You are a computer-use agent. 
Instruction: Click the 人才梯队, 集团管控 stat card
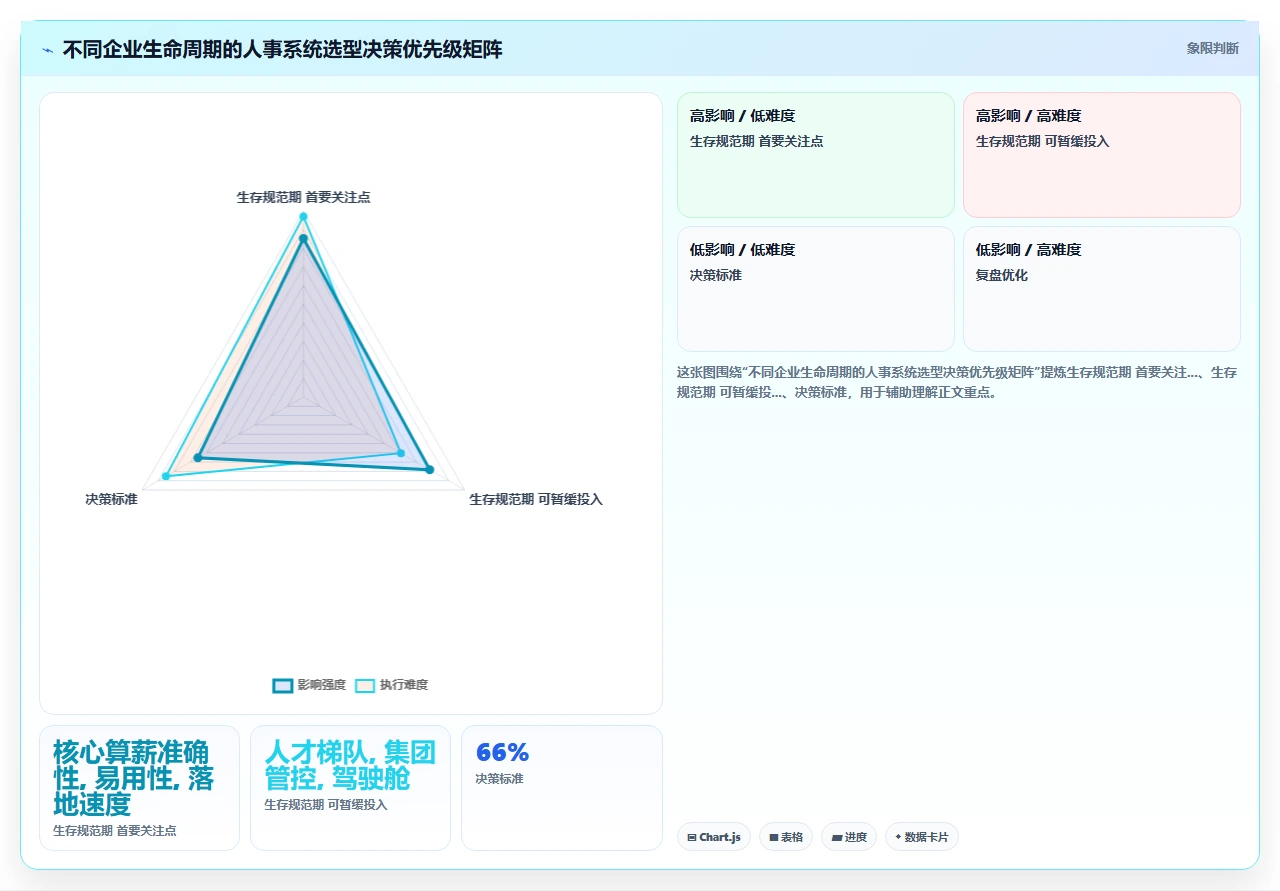point(350,788)
